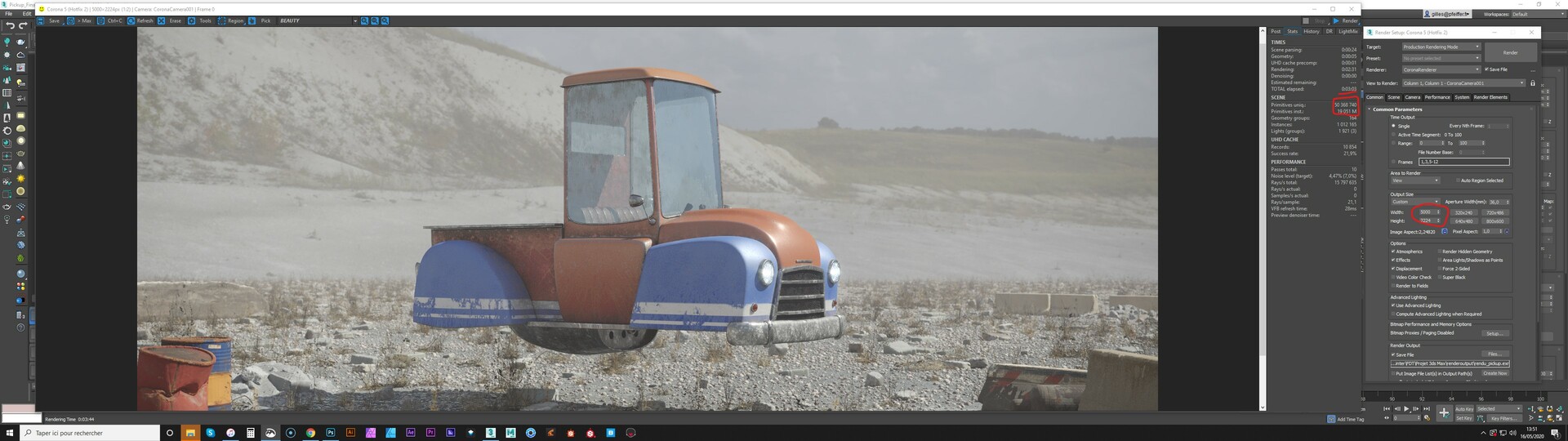Click the lock icon beside View to Render
1568x441 pixels.
pos(1533,83)
